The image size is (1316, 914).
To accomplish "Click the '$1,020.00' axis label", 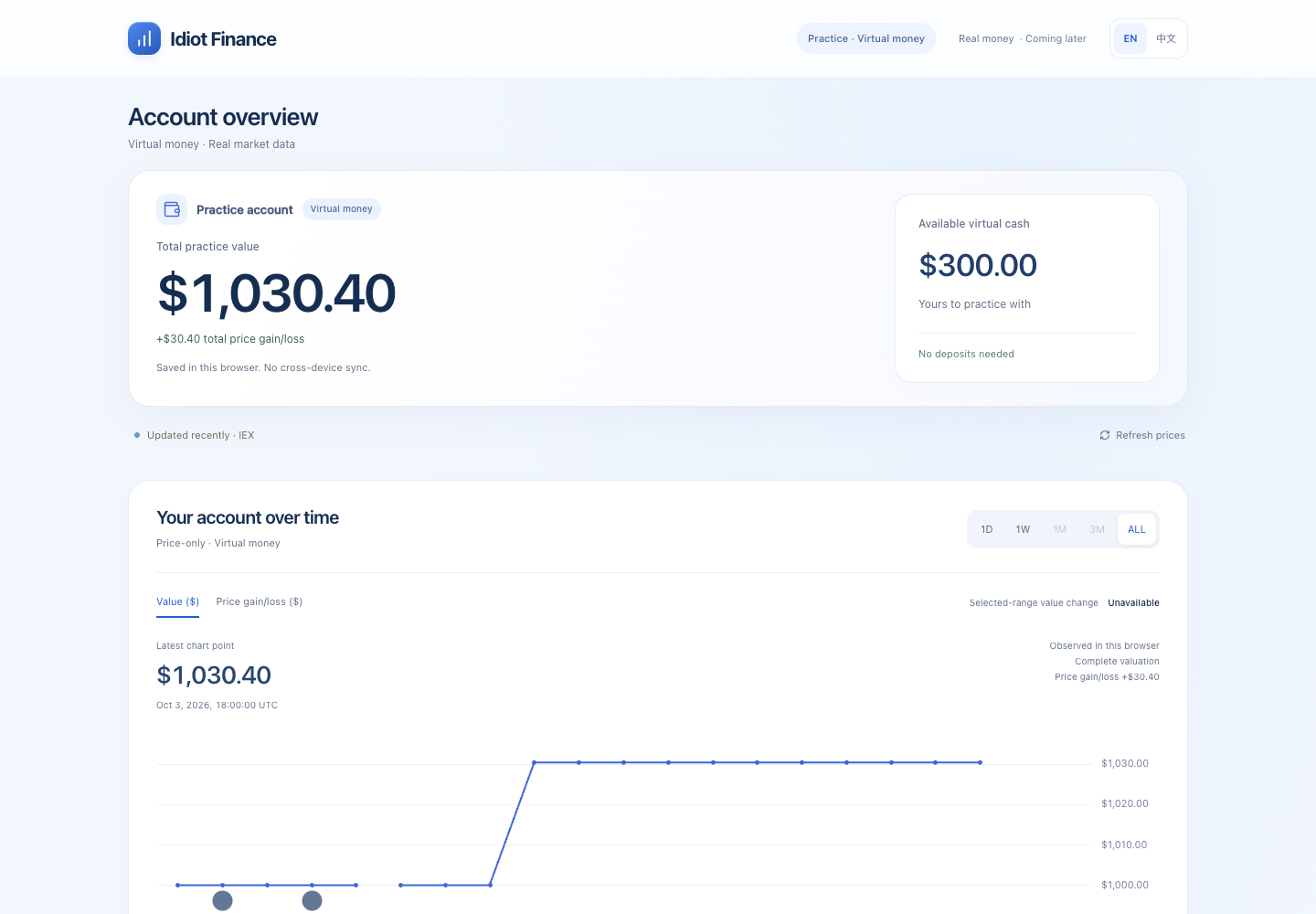I will 1125,804.
